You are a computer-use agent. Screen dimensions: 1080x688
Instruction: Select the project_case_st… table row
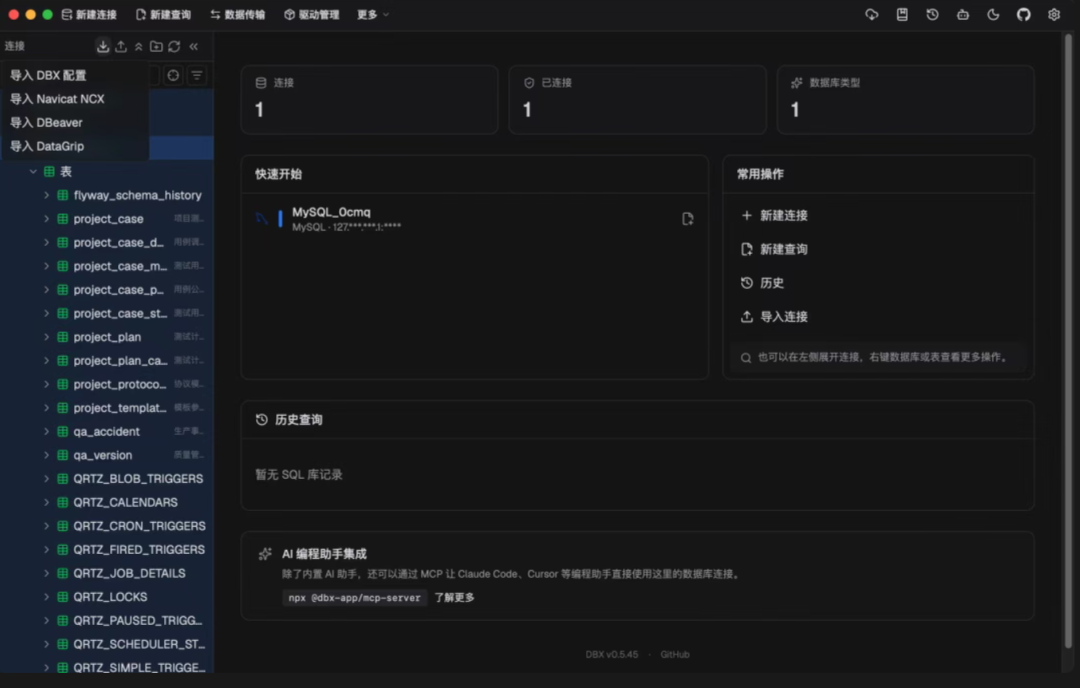[x=107, y=313]
